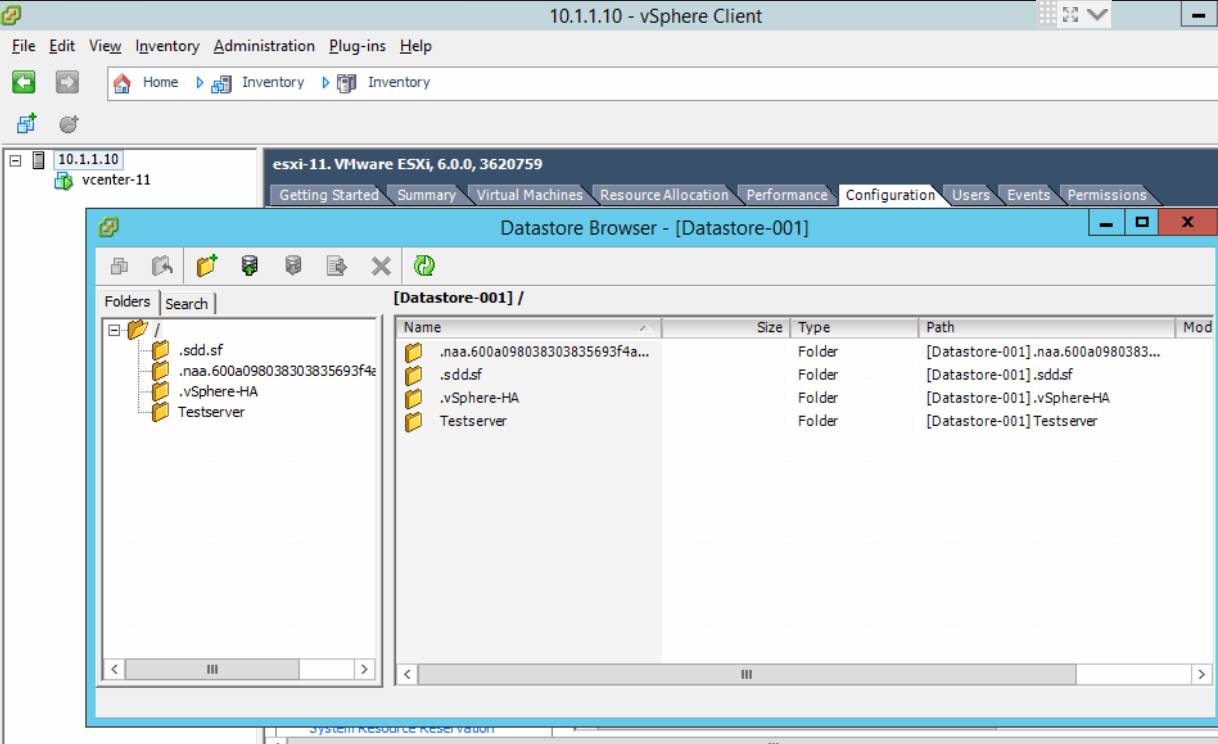Viewport: 1218px width, 744px height.
Task: Switch to the Search tab
Action: point(187,304)
